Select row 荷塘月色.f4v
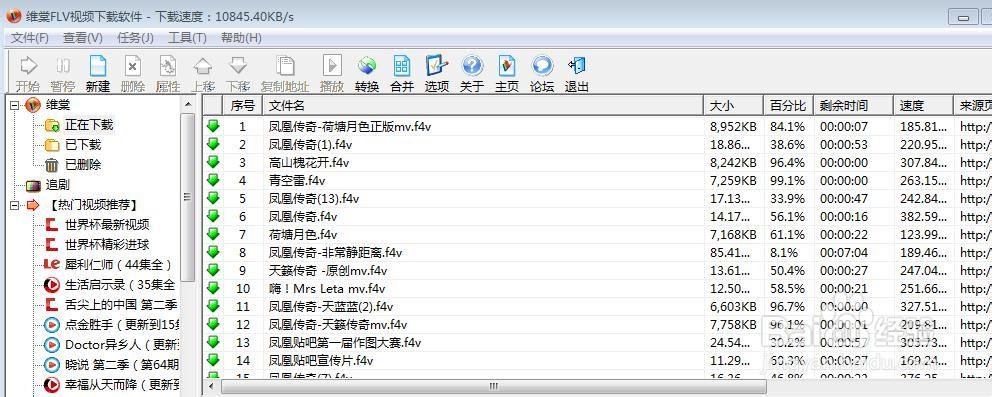The height and width of the screenshot is (397, 992). [596, 235]
